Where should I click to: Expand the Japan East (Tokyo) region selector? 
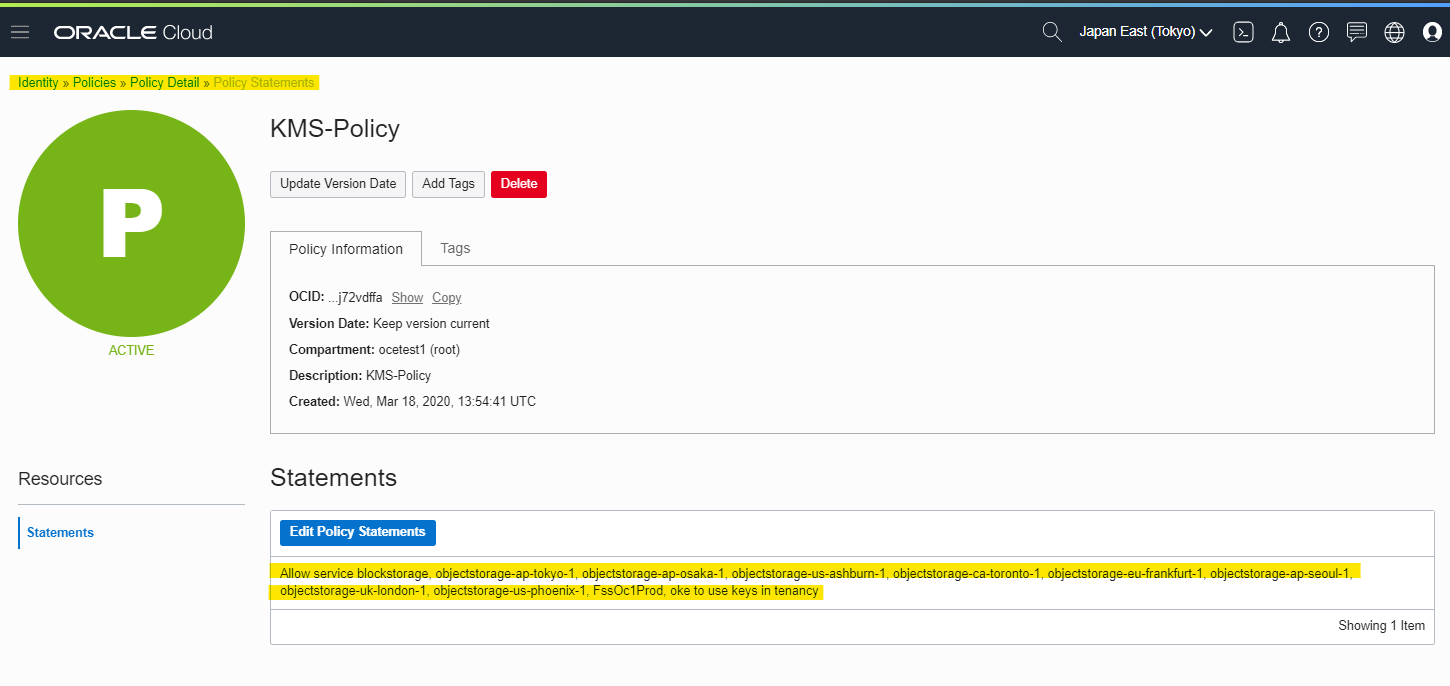(x=1146, y=32)
